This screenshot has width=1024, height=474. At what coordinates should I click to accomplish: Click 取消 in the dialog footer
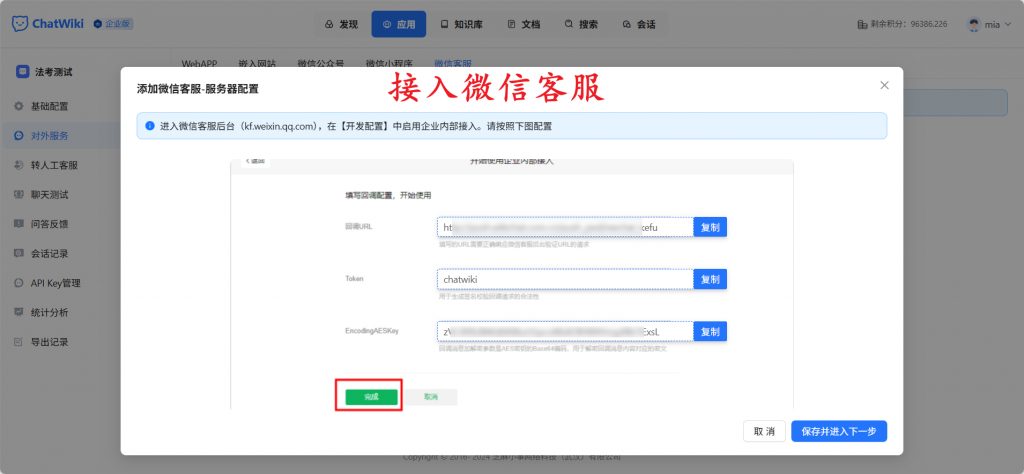click(x=764, y=432)
